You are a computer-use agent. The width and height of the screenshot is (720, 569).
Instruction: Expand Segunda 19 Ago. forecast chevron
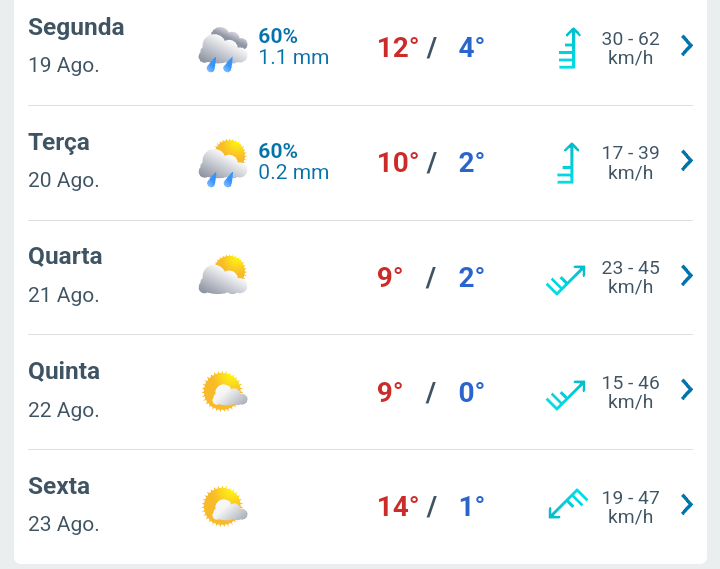pyautogui.click(x=687, y=45)
